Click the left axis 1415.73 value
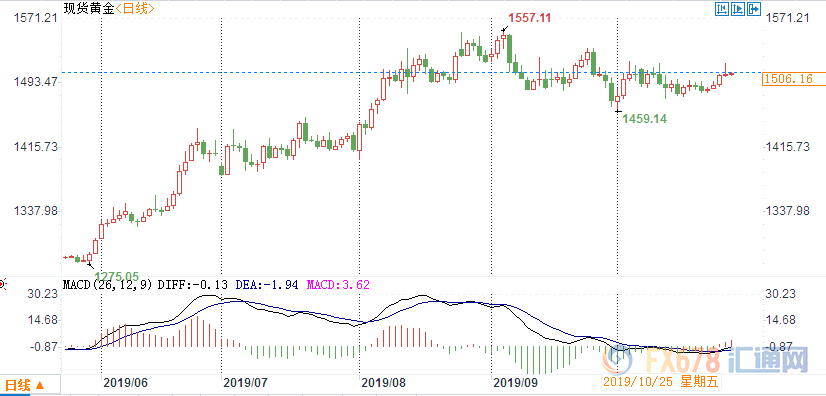The width and height of the screenshot is (826, 396). [35, 146]
